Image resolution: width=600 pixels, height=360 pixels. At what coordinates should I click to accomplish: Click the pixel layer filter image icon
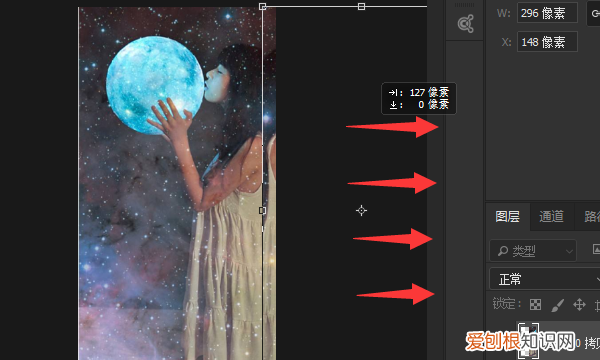pyautogui.click(x=596, y=249)
